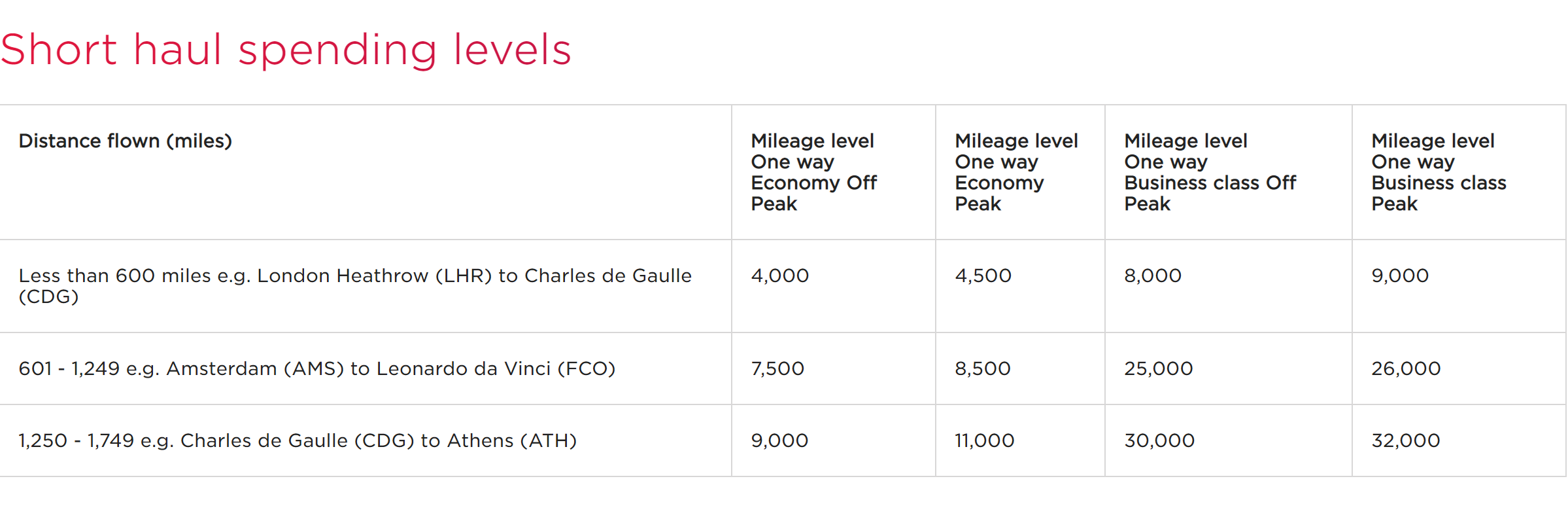Click the 11,000 mileage value
Viewport: 1568px width, 519px height.
point(985,440)
